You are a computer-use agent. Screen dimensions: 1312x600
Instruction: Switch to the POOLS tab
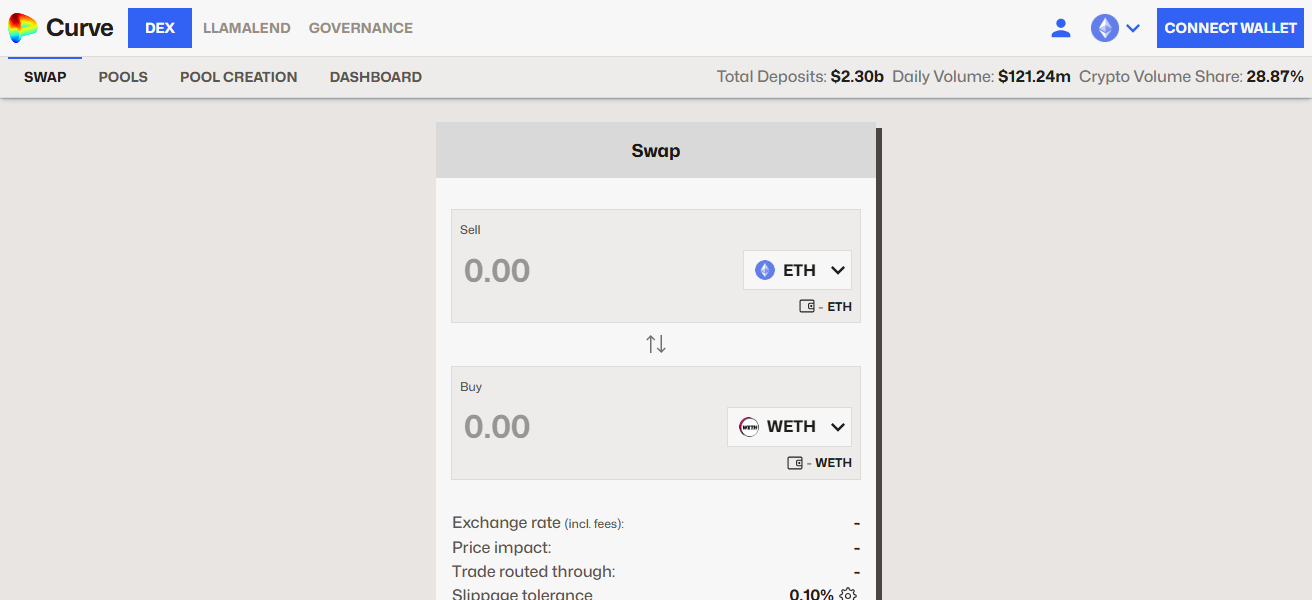[122, 76]
